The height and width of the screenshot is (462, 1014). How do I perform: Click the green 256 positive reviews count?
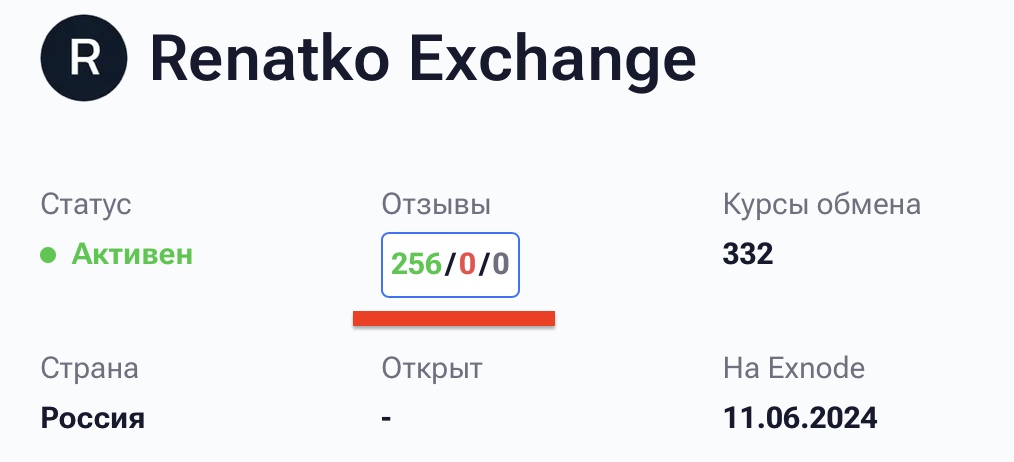point(416,265)
